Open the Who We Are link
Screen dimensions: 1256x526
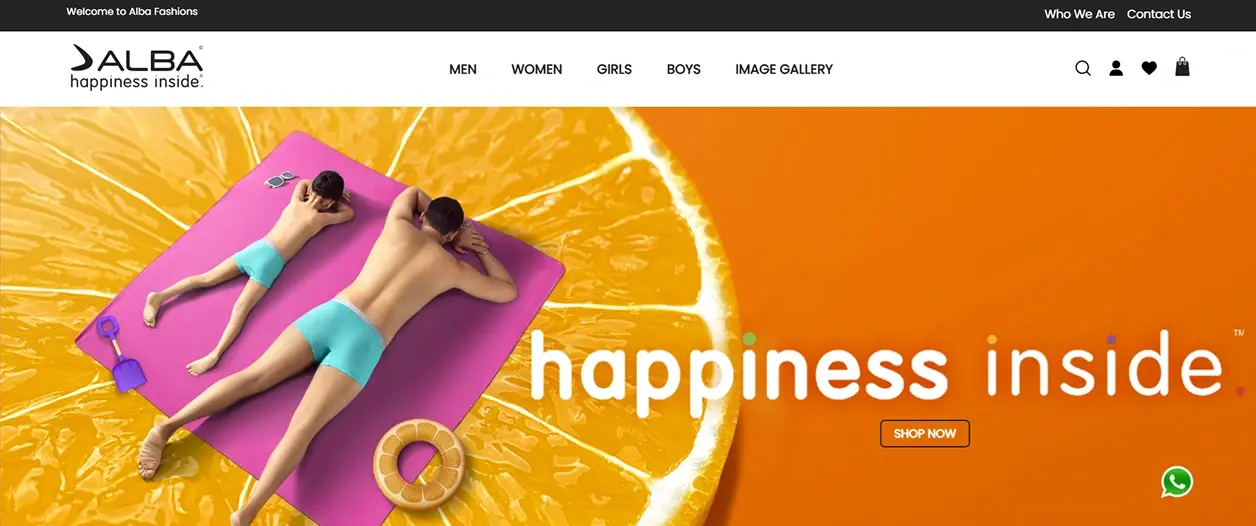[1079, 14]
